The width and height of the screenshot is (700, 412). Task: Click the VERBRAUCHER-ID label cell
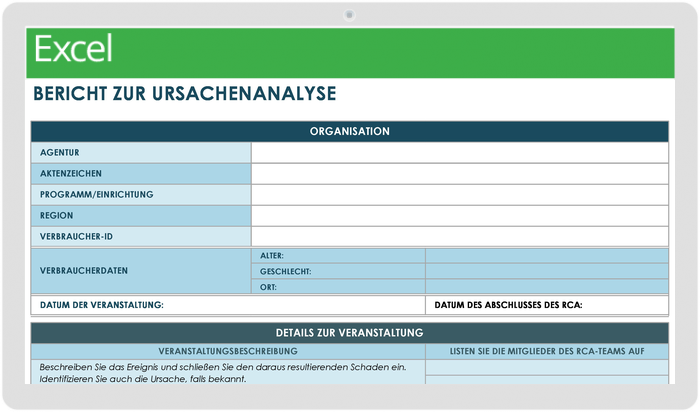coord(141,236)
